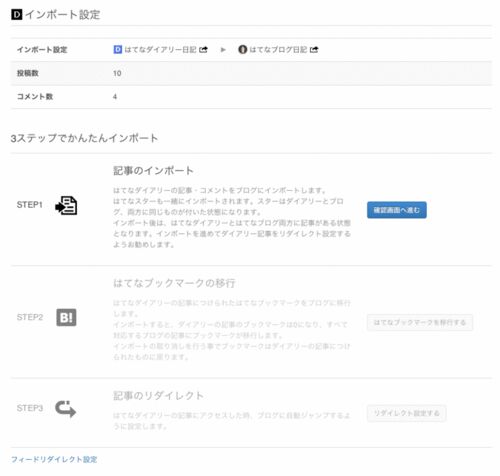Click the 投稿数 value 10
500x476 pixels.
point(117,73)
